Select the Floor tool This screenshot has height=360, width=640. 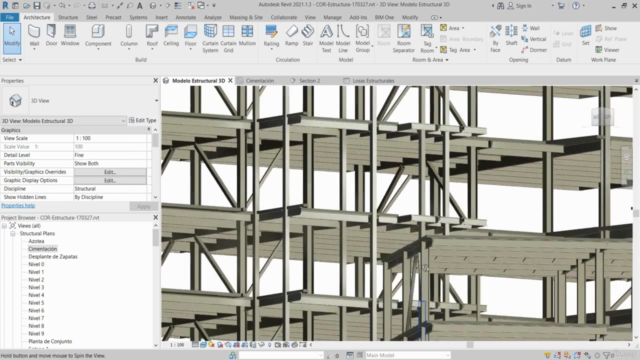pos(190,36)
